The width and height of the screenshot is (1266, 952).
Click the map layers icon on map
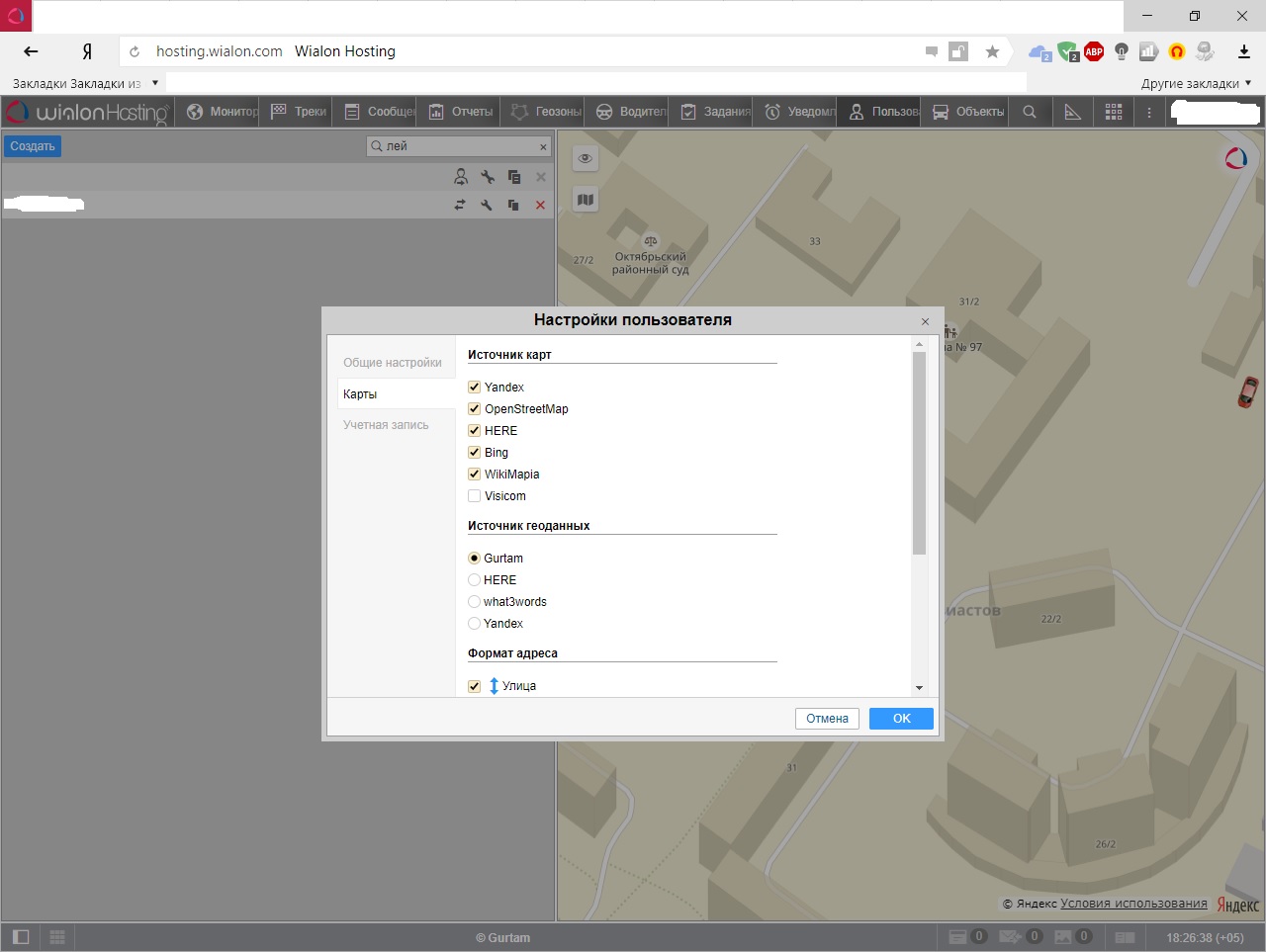pos(586,200)
